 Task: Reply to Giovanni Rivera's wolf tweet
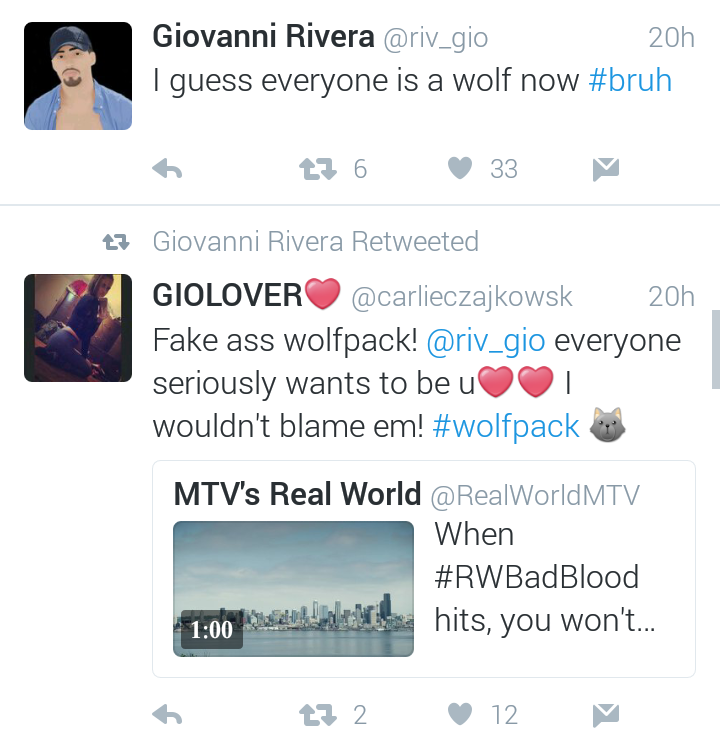167,169
